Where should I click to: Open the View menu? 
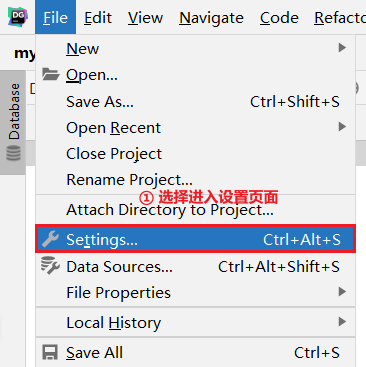coord(145,18)
